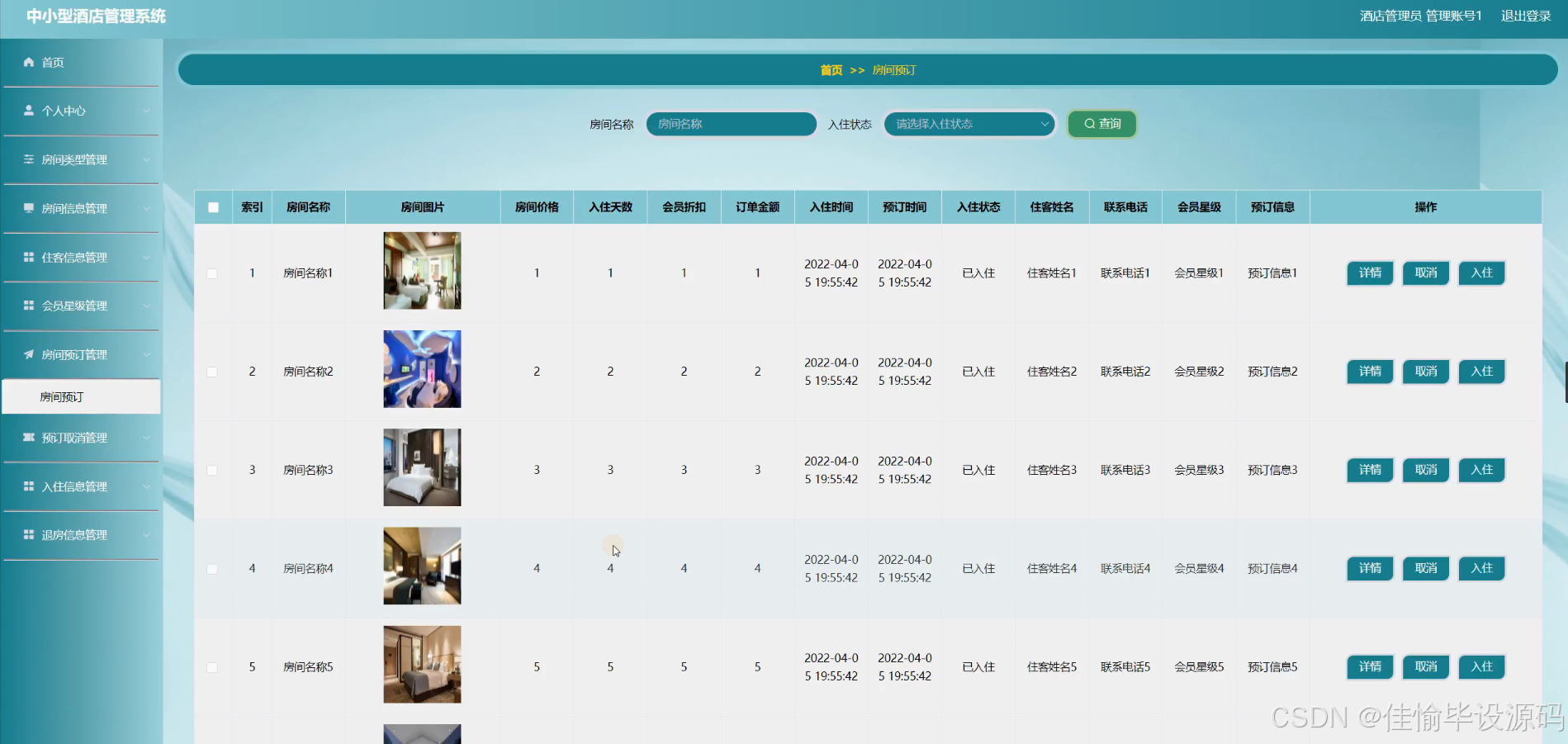Screen dimensions: 1568x744
Task: Click the 住客信息管理 grid icon
Action: 29,257
